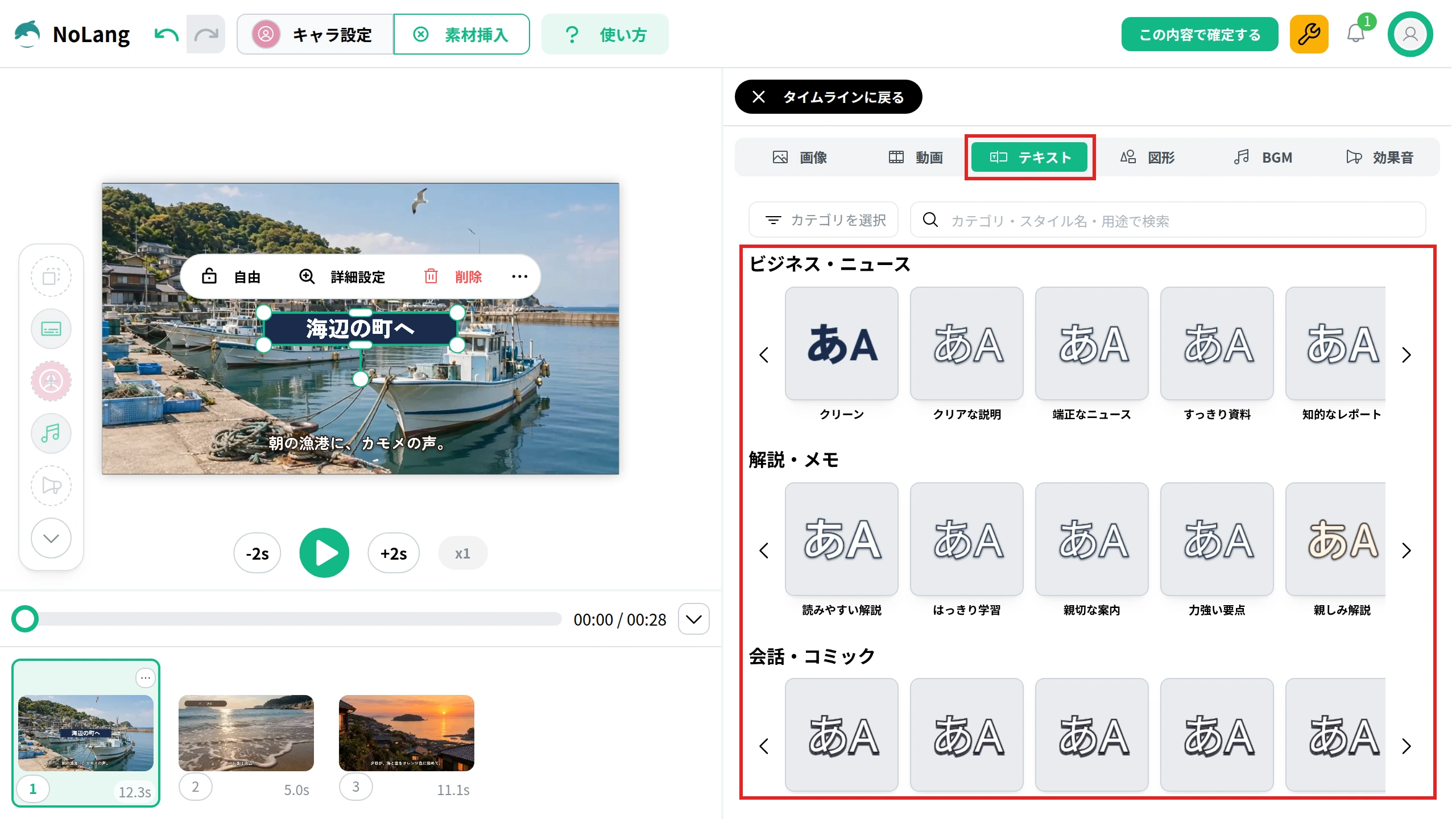Choose the クリーン text style
The width and height of the screenshot is (1456, 819).
click(x=842, y=344)
